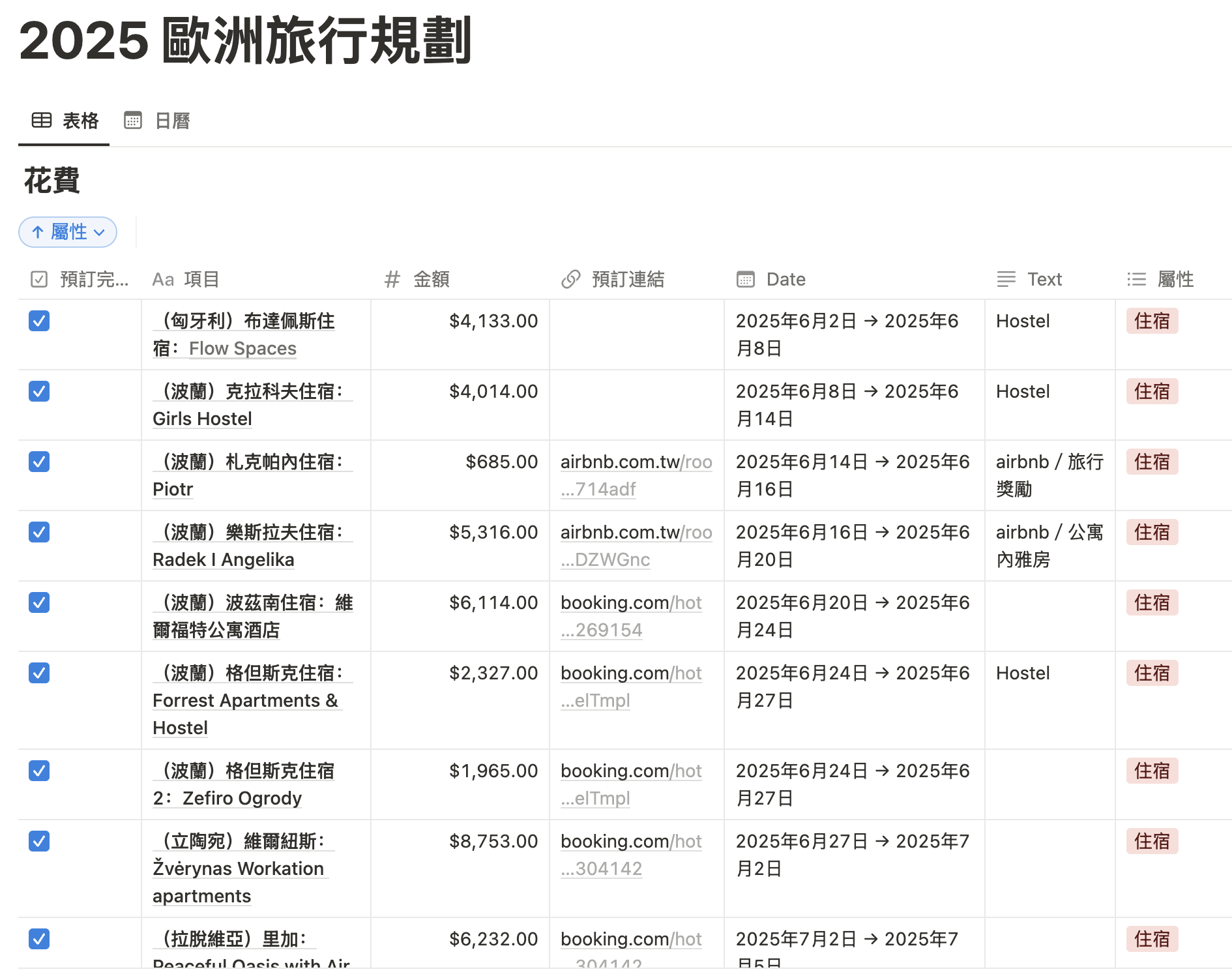Click the 住宿 color tag in Radek row
The height and width of the screenshot is (978, 1232).
[x=1151, y=532]
